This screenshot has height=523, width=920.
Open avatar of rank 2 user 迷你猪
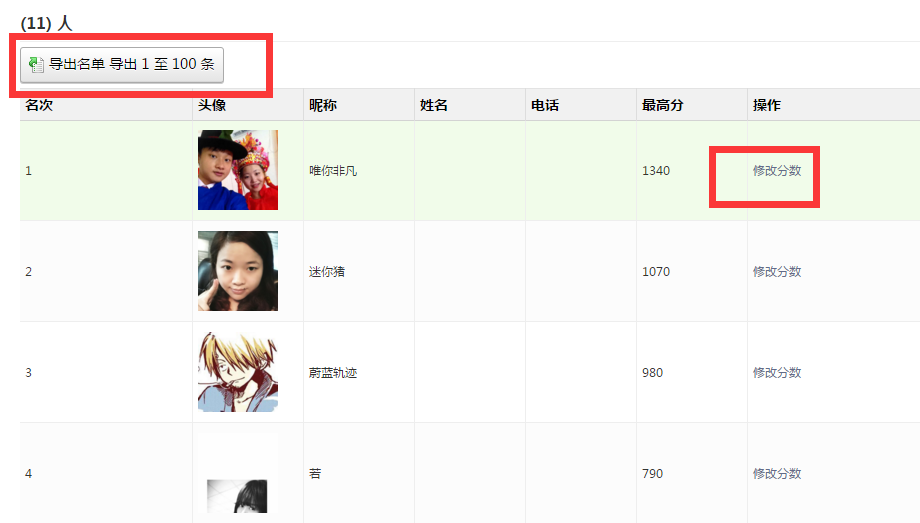[x=238, y=271]
